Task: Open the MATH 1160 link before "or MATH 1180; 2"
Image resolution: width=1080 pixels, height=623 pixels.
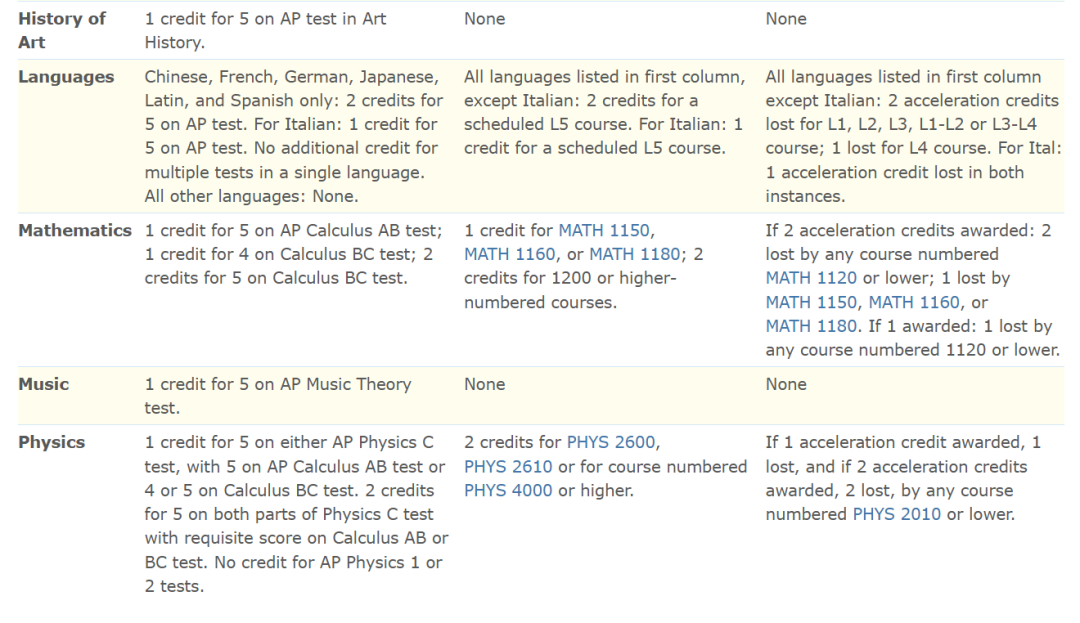Action: click(x=510, y=254)
